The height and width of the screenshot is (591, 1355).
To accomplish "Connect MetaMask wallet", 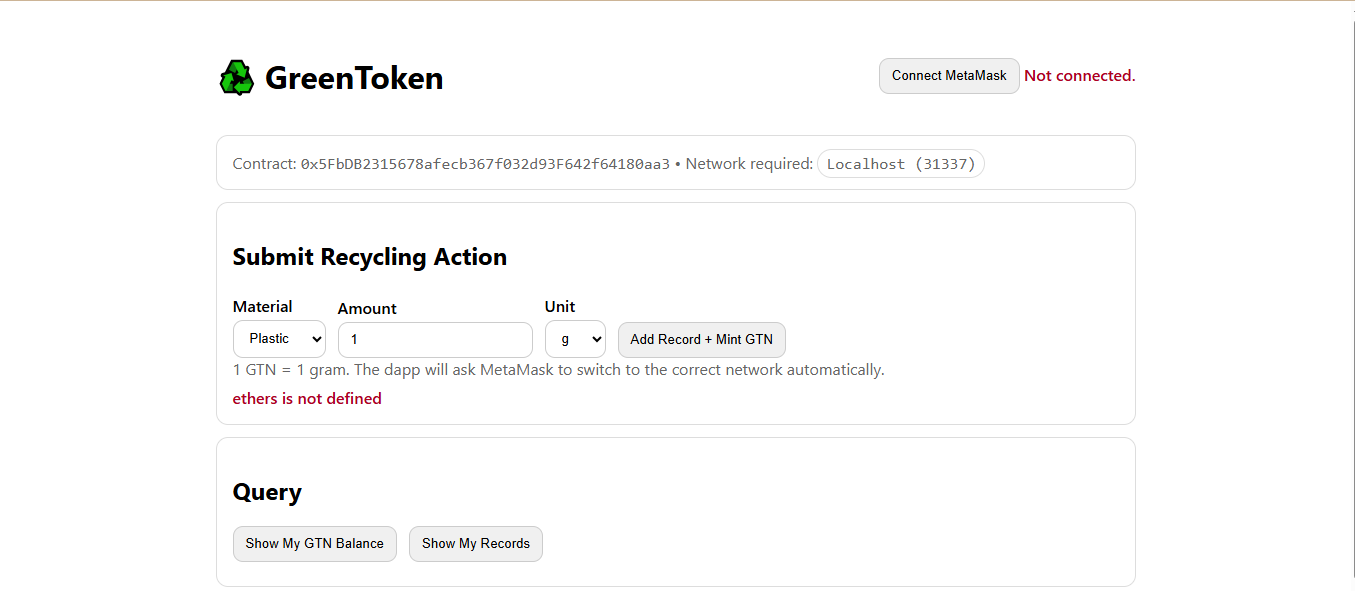I will 949,76.
